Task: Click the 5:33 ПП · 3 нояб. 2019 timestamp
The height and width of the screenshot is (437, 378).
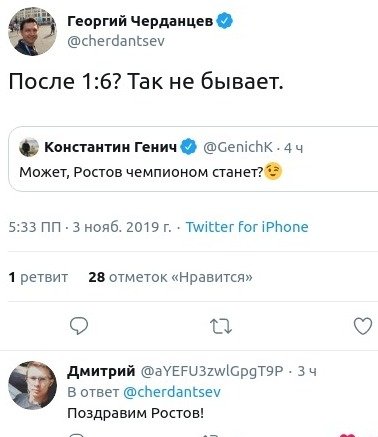Action: (x=90, y=227)
